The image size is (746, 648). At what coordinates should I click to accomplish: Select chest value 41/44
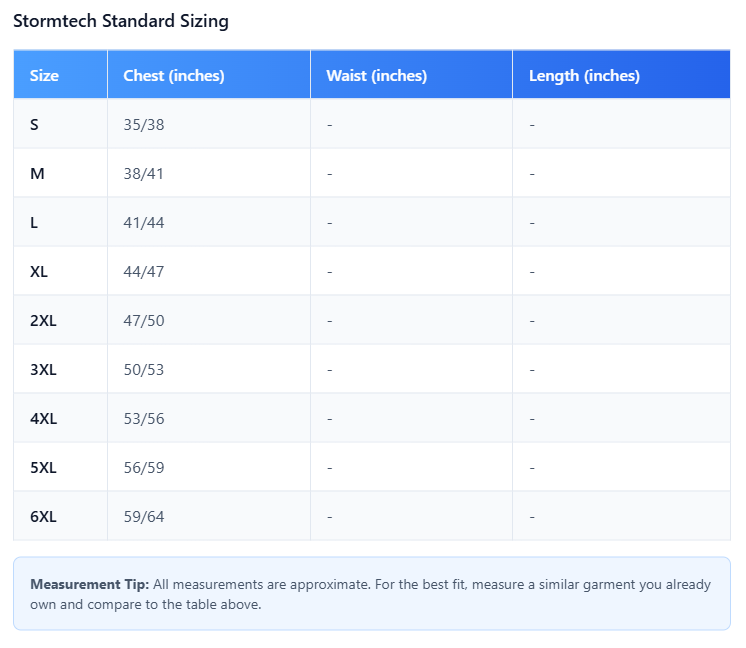pos(144,223)
